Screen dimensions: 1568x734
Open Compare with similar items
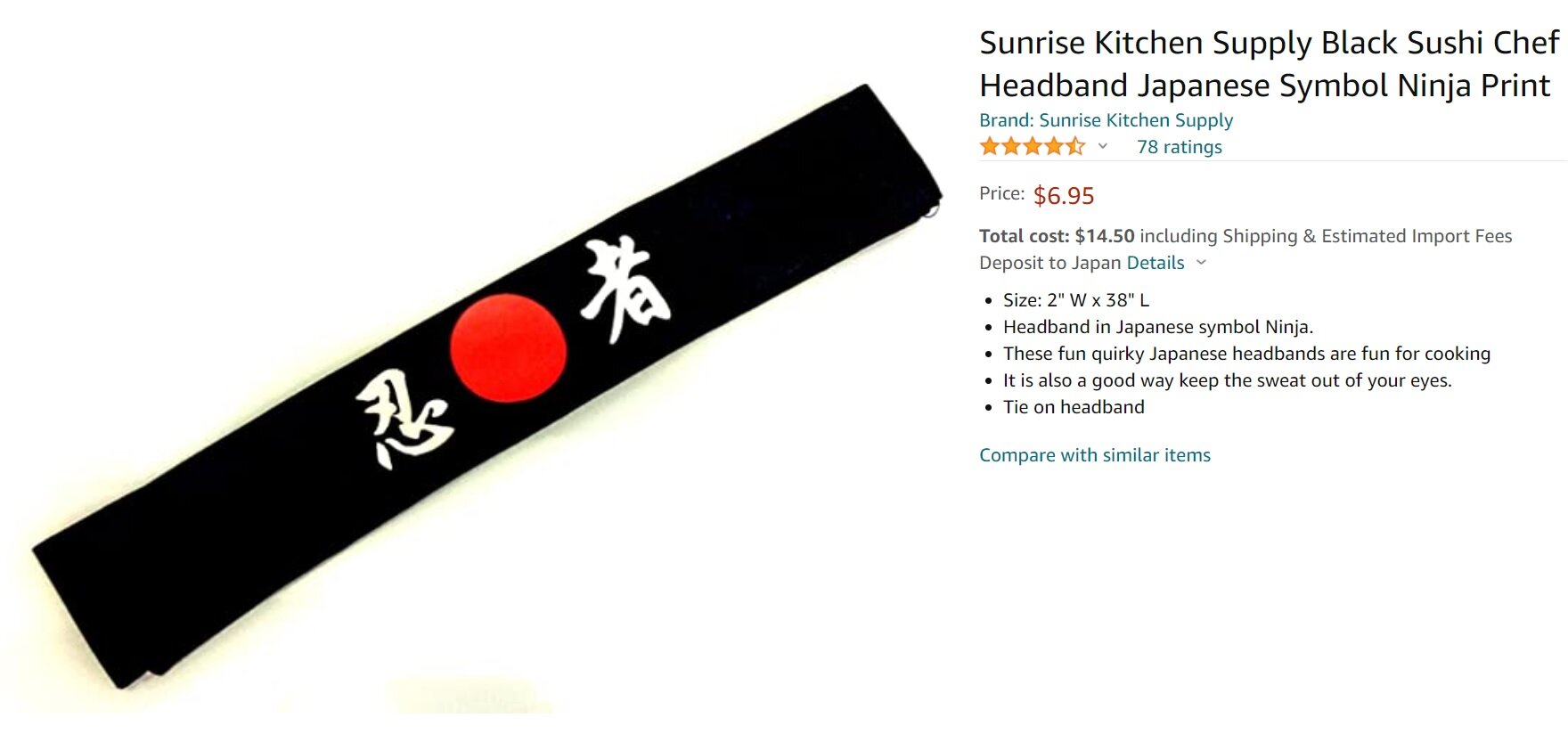pyautogui.click(x=1095, y=455)
